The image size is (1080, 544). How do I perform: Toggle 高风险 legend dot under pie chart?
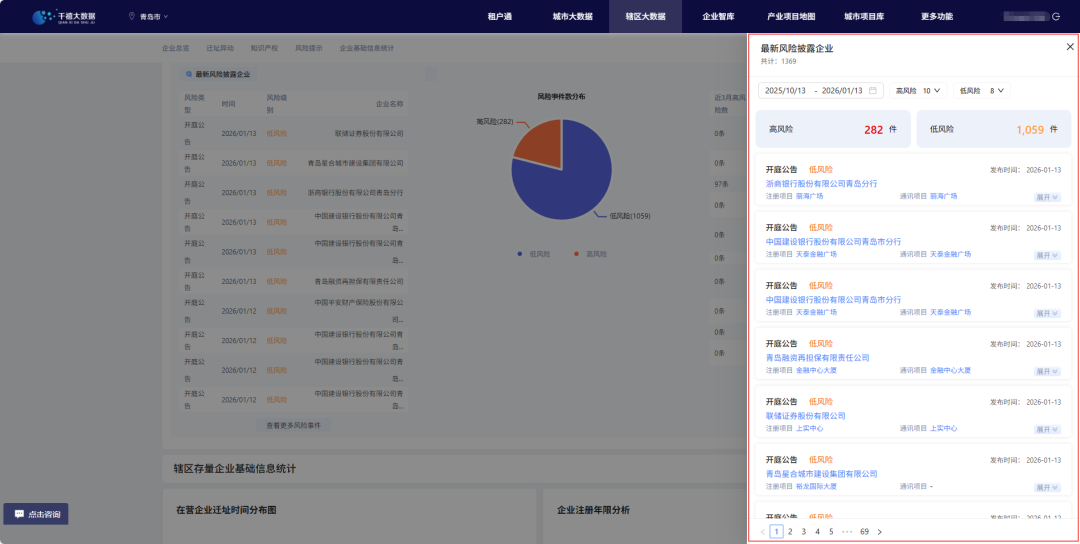[577, 254]
